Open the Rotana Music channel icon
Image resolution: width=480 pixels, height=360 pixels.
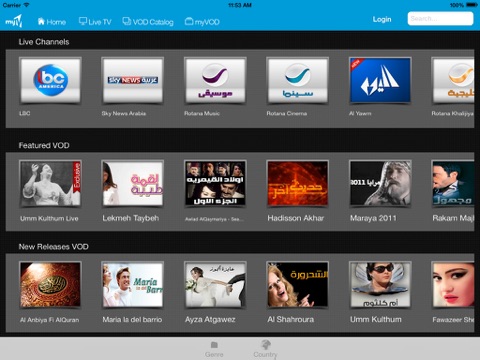215,80
